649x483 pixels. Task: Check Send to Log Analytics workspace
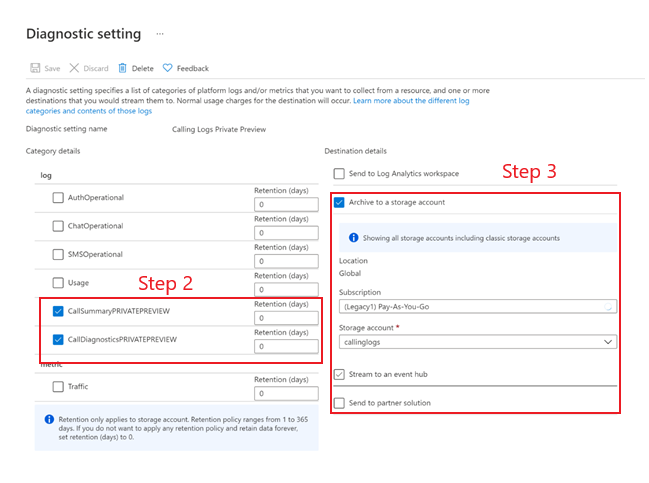[x=339, y=173]
